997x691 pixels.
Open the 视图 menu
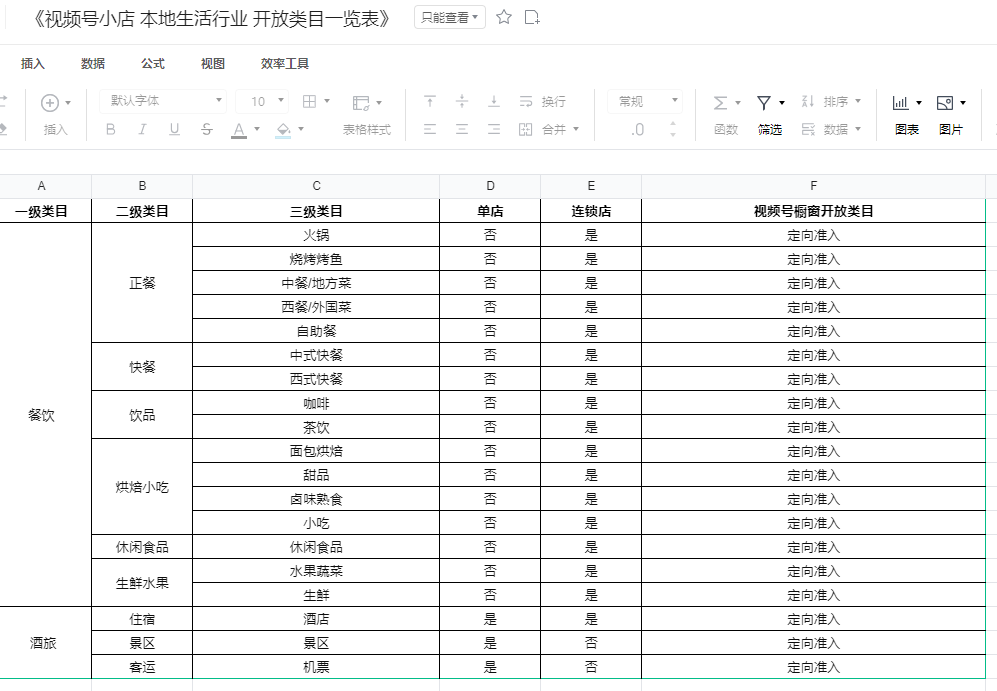(212, 64)
